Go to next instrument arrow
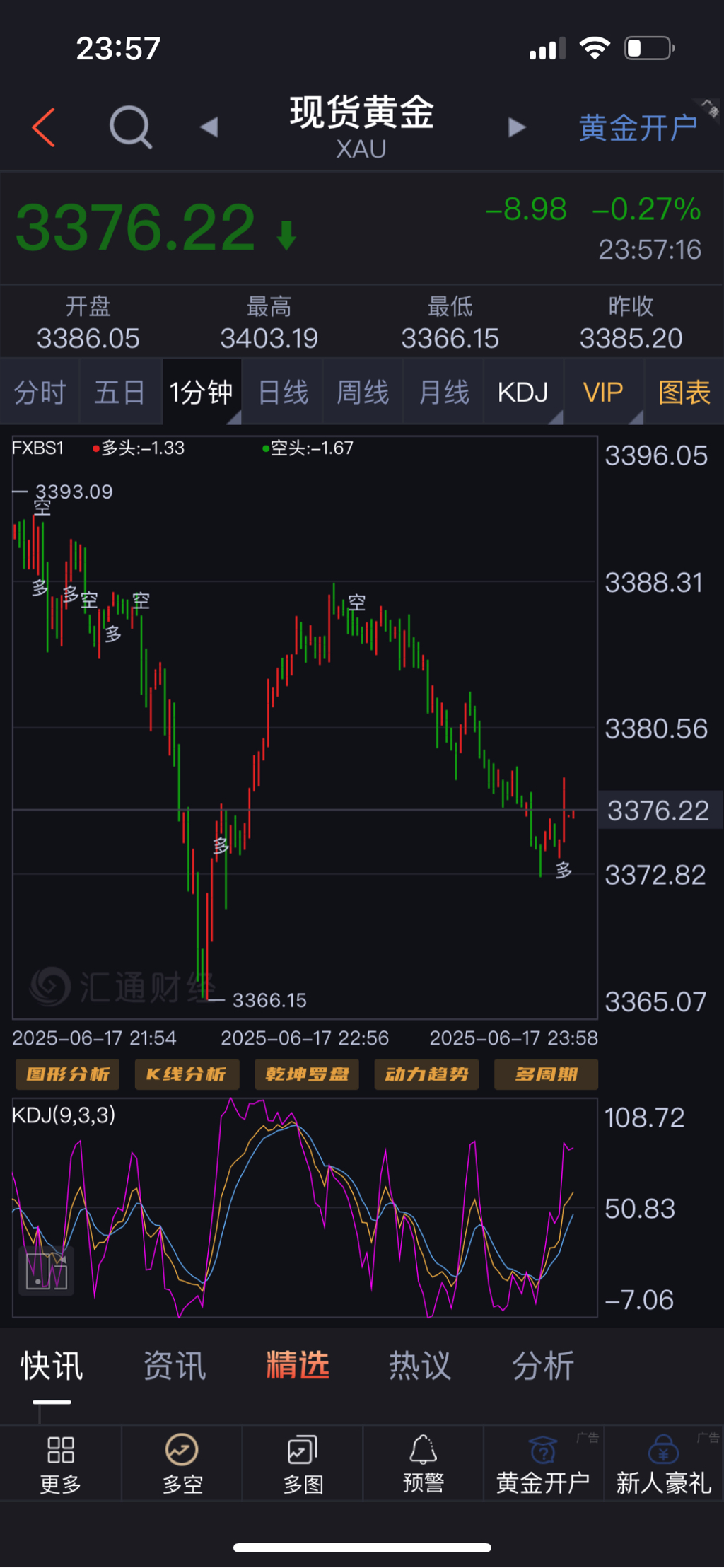Viewport: 724px width, 1568px height. (517, 127)
